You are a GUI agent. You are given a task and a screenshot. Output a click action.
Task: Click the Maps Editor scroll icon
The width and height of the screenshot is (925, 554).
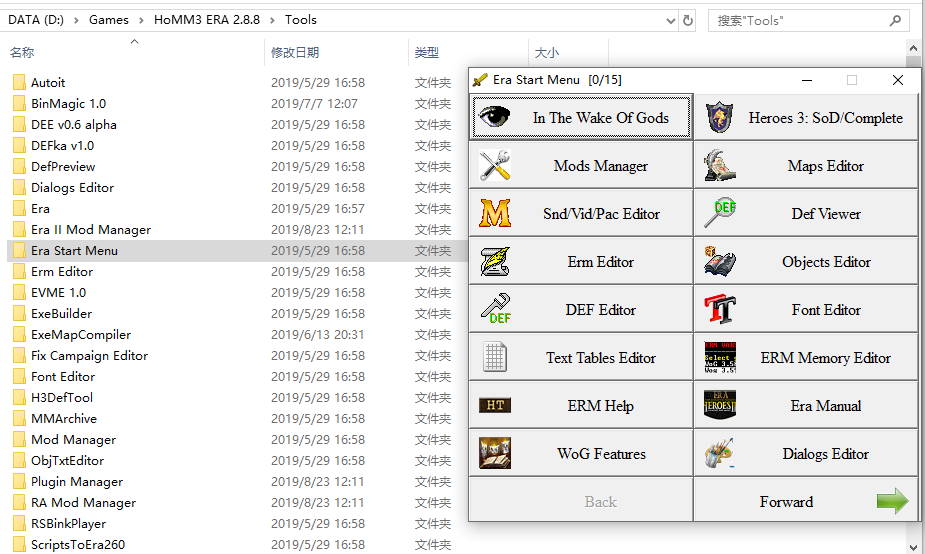pyautogui.click(x=720, y=165)
